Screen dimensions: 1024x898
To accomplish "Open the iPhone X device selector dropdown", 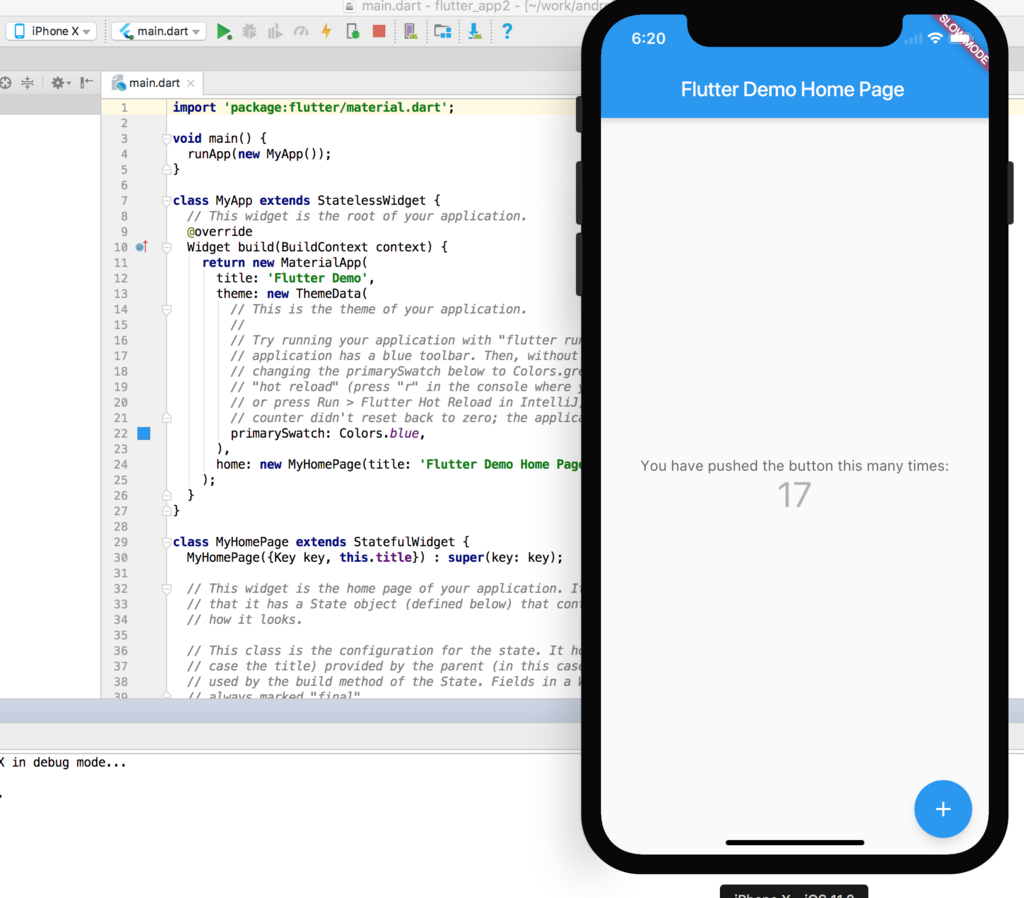I will (52, 31).
